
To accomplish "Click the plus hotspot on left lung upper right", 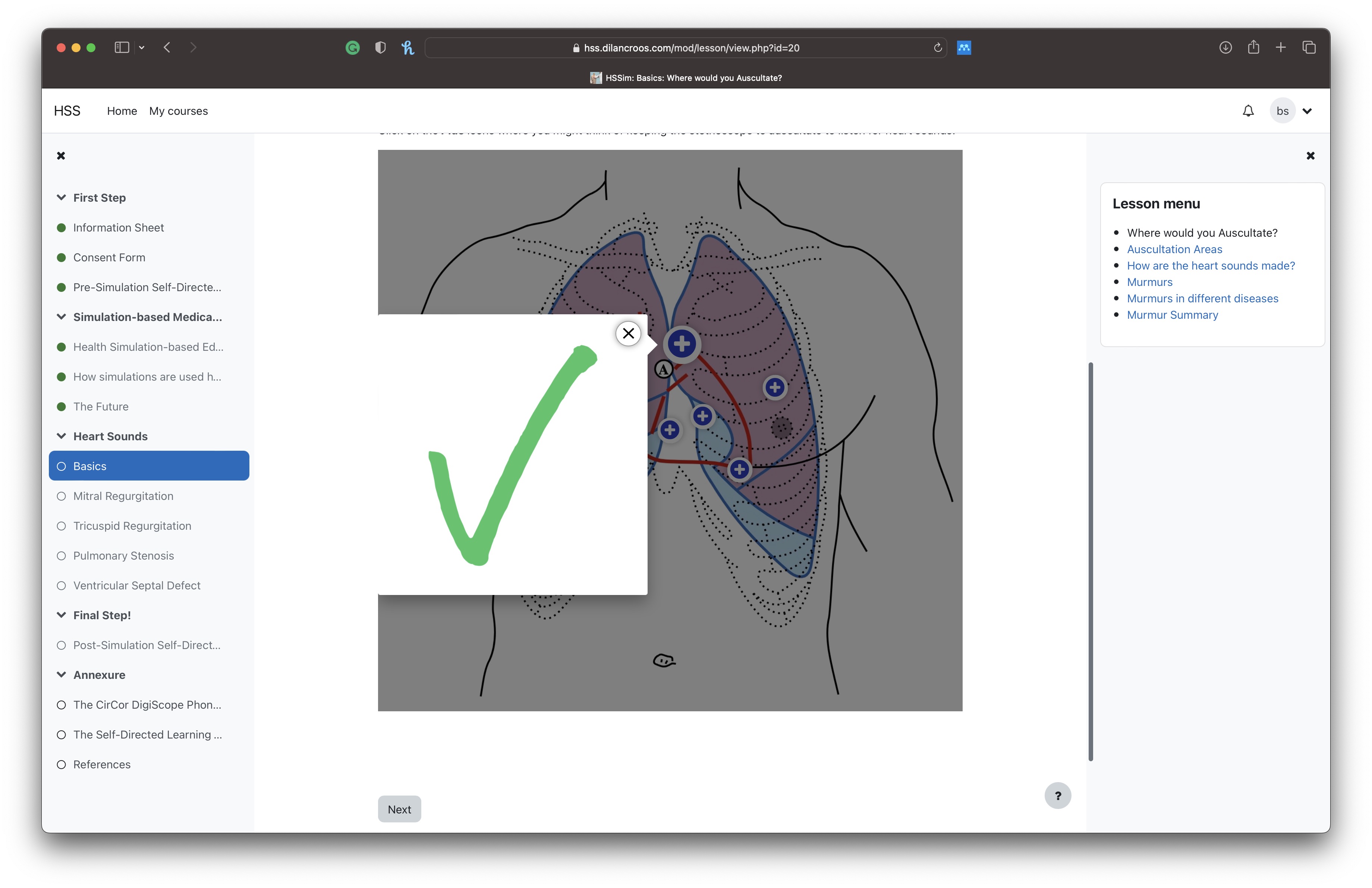I will pyautogui.click(x=775, y=387).
